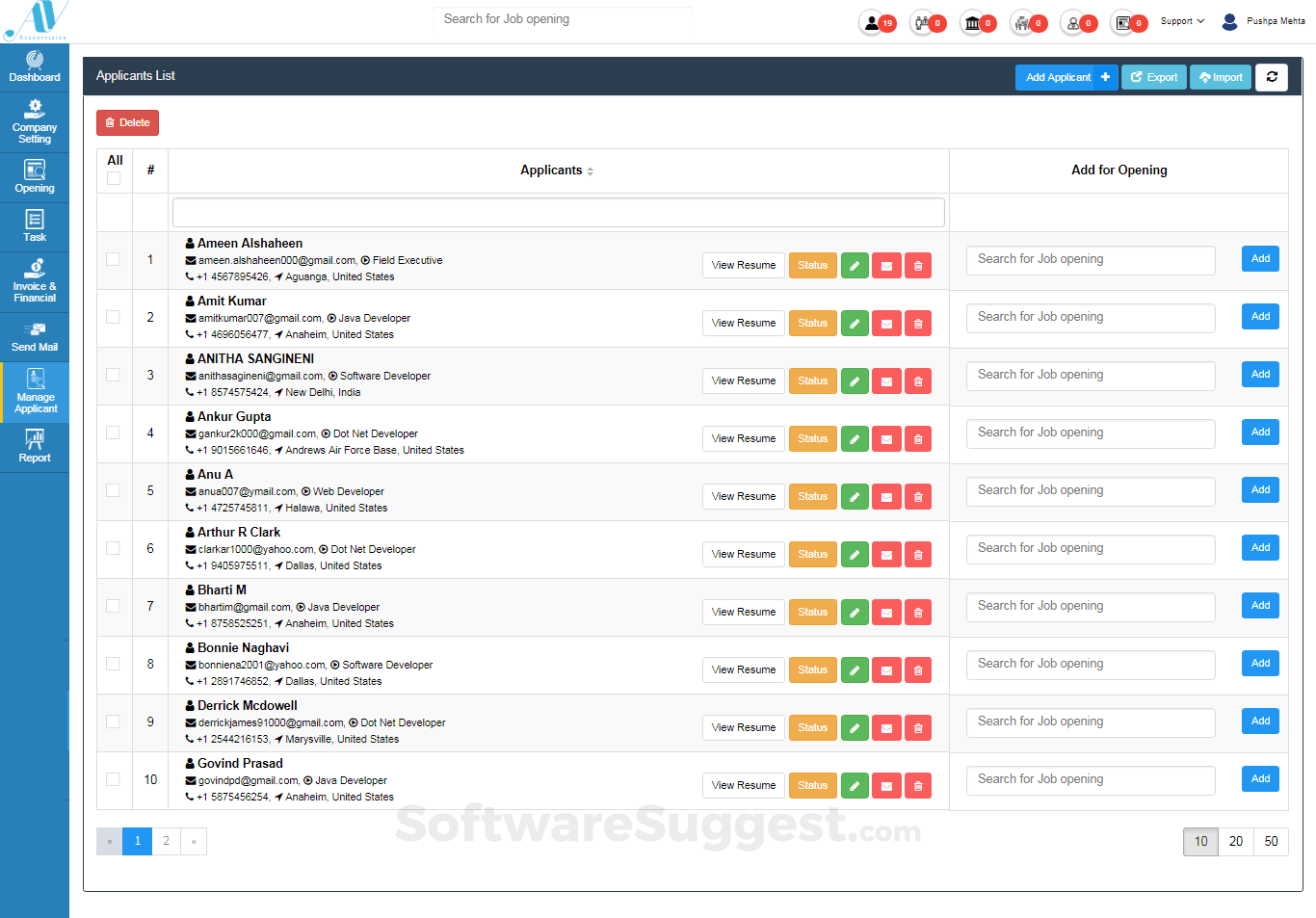Open the Dashboard from the sidebar
This screenshot has height=918, width=1316.
click(x=35, y=67)
